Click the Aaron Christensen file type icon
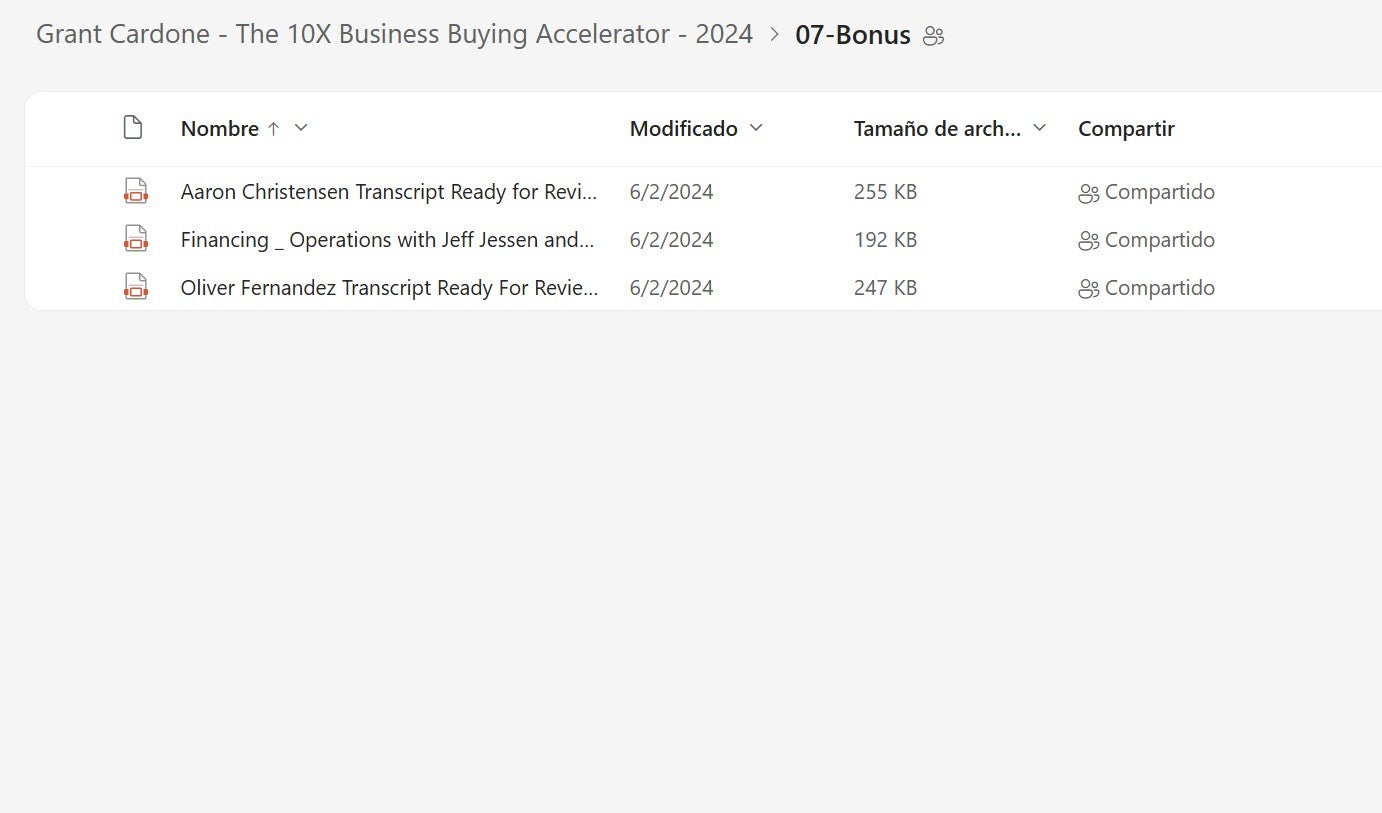 [135, 191]
